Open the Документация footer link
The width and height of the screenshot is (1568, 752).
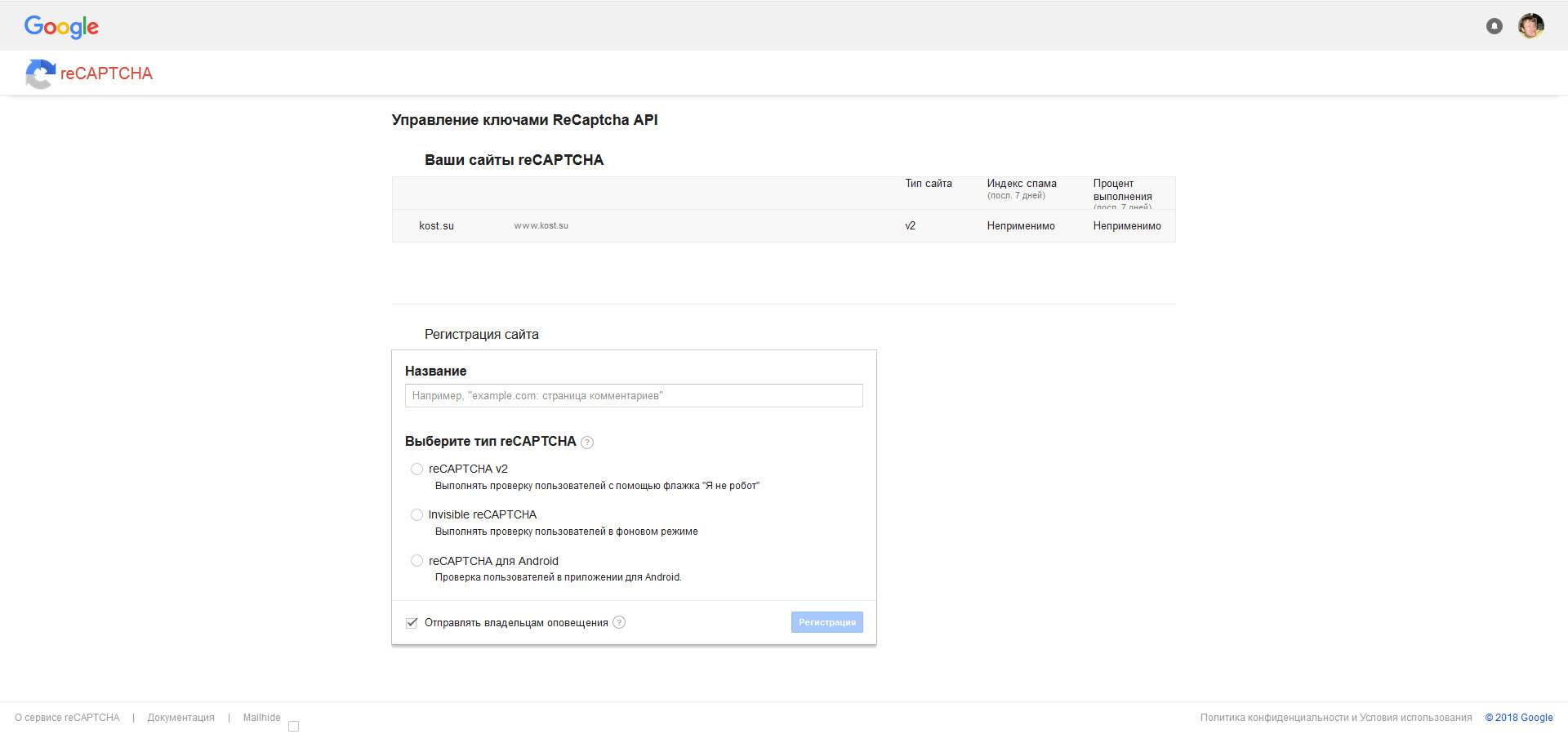[181, 718]
